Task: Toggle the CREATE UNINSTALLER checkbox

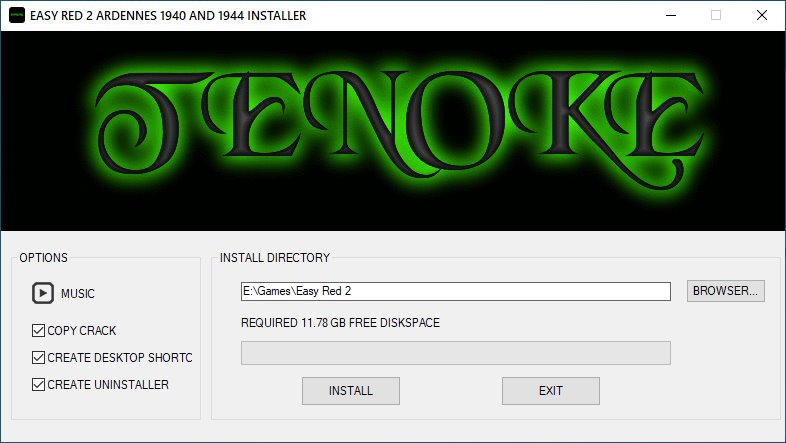Action: click(x=39, y=384)
